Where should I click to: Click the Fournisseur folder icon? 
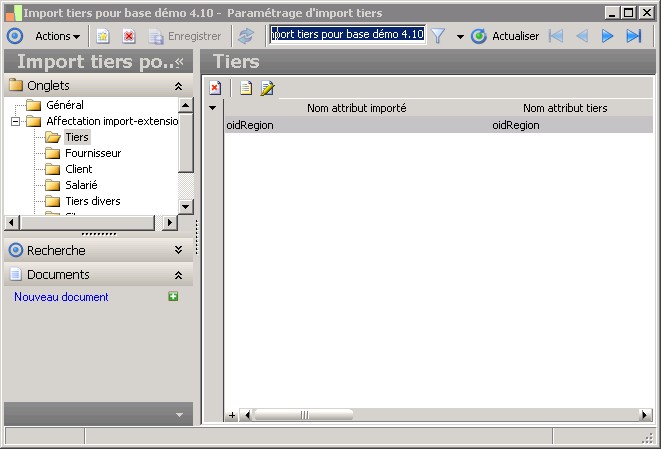pyautogui.click(x=53, y=153)
